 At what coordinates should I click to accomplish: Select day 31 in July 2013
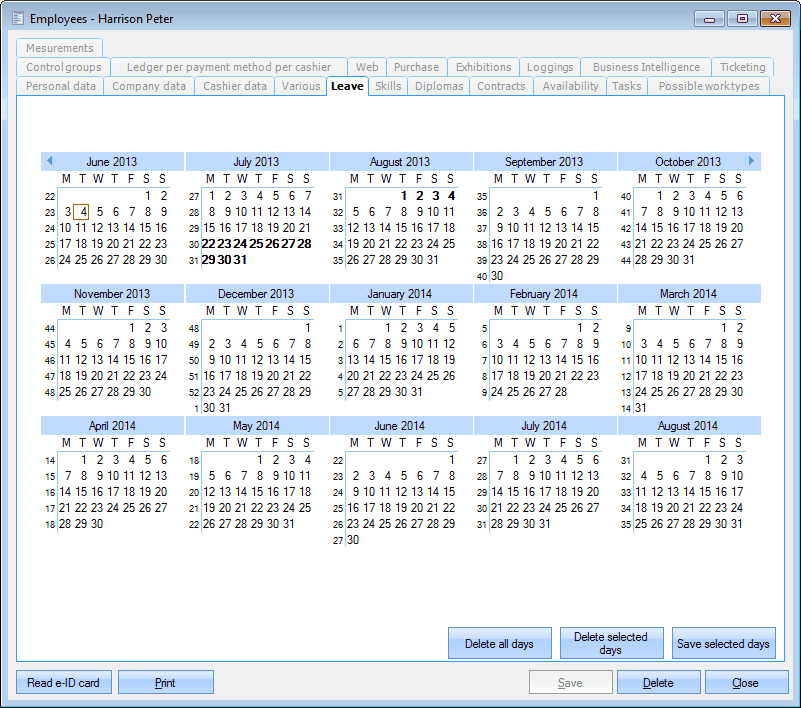(240, 260)
